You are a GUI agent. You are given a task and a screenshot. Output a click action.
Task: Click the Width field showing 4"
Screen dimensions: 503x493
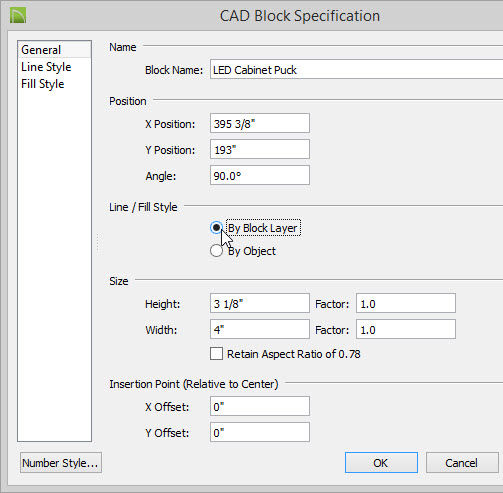[x=260, y=329]
